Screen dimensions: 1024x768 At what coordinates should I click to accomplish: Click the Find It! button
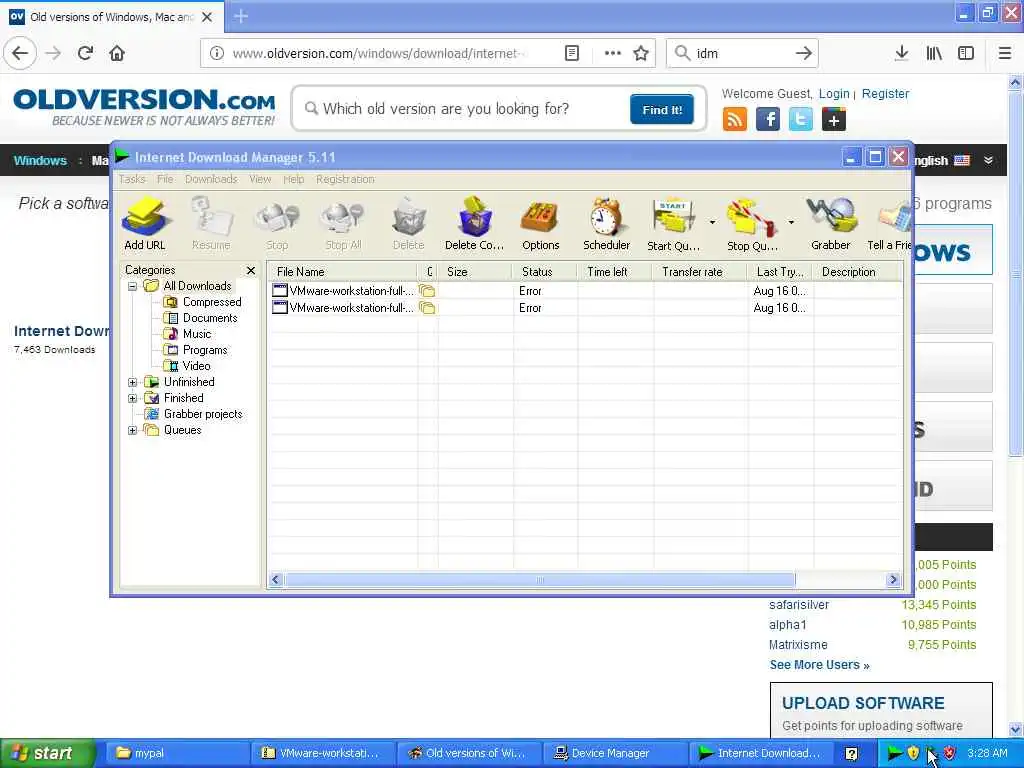tap(662, 109)
